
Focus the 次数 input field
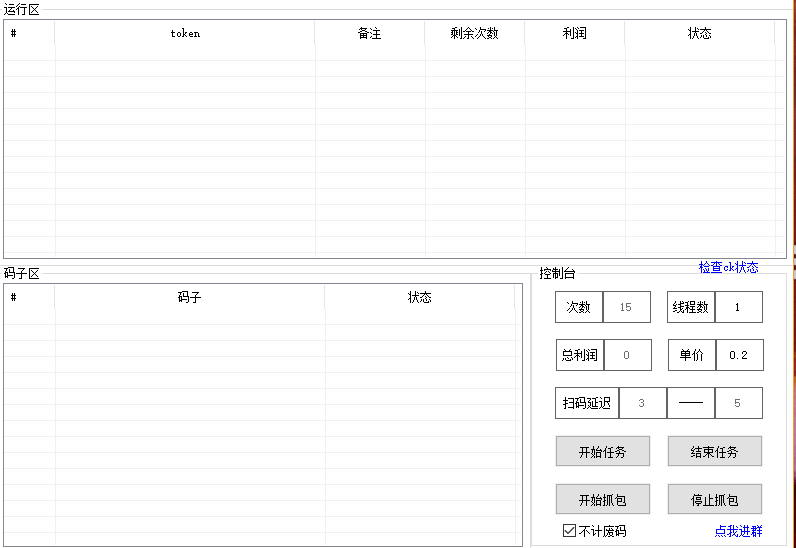coord(626,307)
